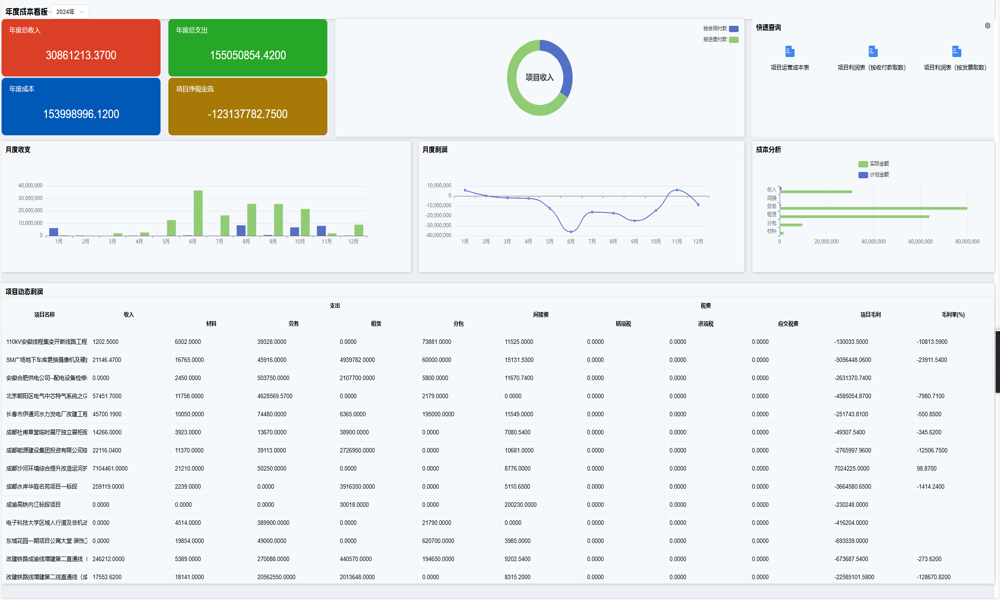Toggle 计划金额 legend in 成本分析 chart
This screenshot has height=600, width=1000.
(863, 175)
